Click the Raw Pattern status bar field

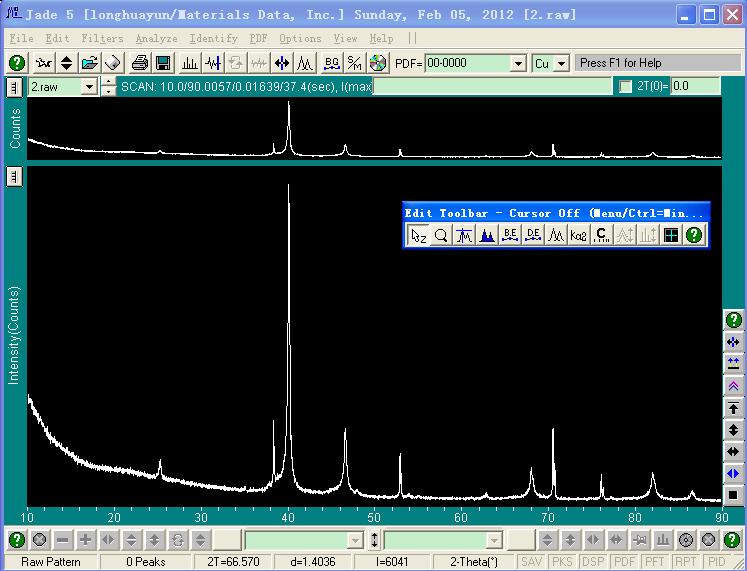pos(51,562)
